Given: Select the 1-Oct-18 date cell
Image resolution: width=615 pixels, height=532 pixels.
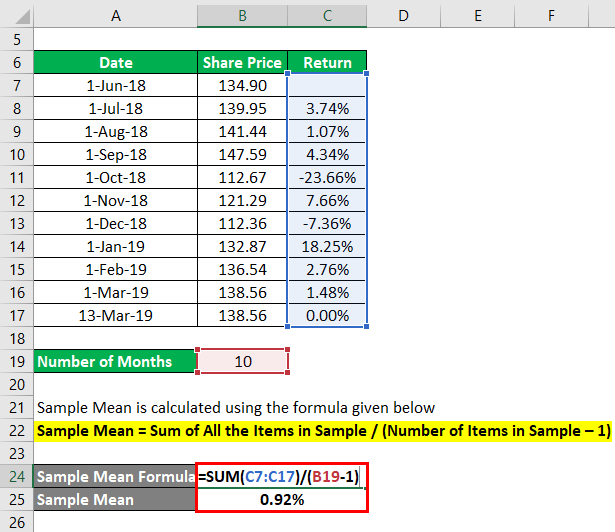Looking at the screenshot, I should tap(116, 177).
